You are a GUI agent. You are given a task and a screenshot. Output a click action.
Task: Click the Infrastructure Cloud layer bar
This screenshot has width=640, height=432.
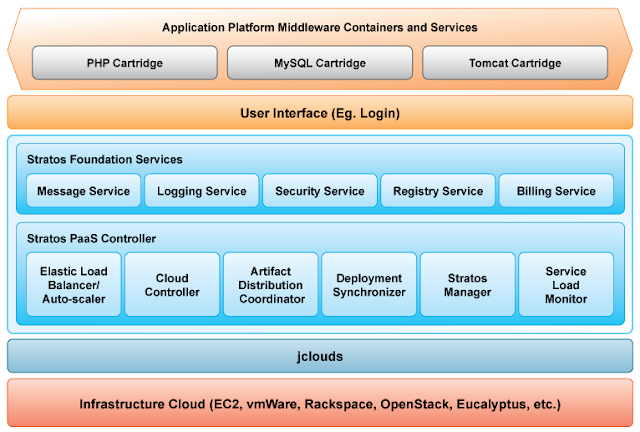(x=320, y=403)
